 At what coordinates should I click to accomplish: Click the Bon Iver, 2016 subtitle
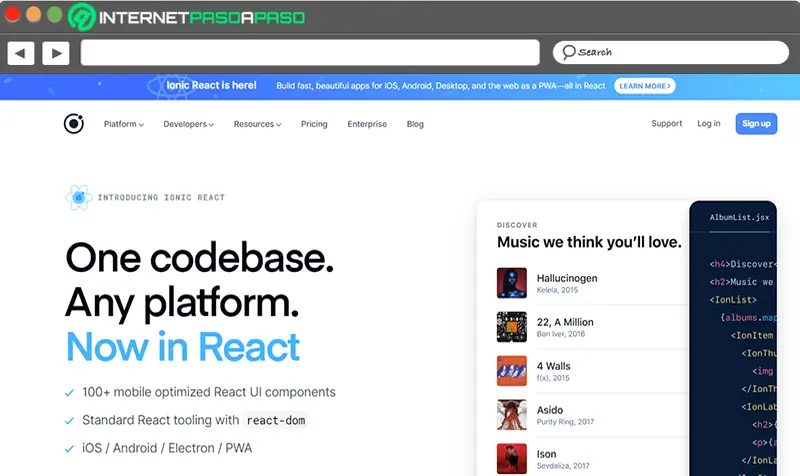click(x=561, y=334)
